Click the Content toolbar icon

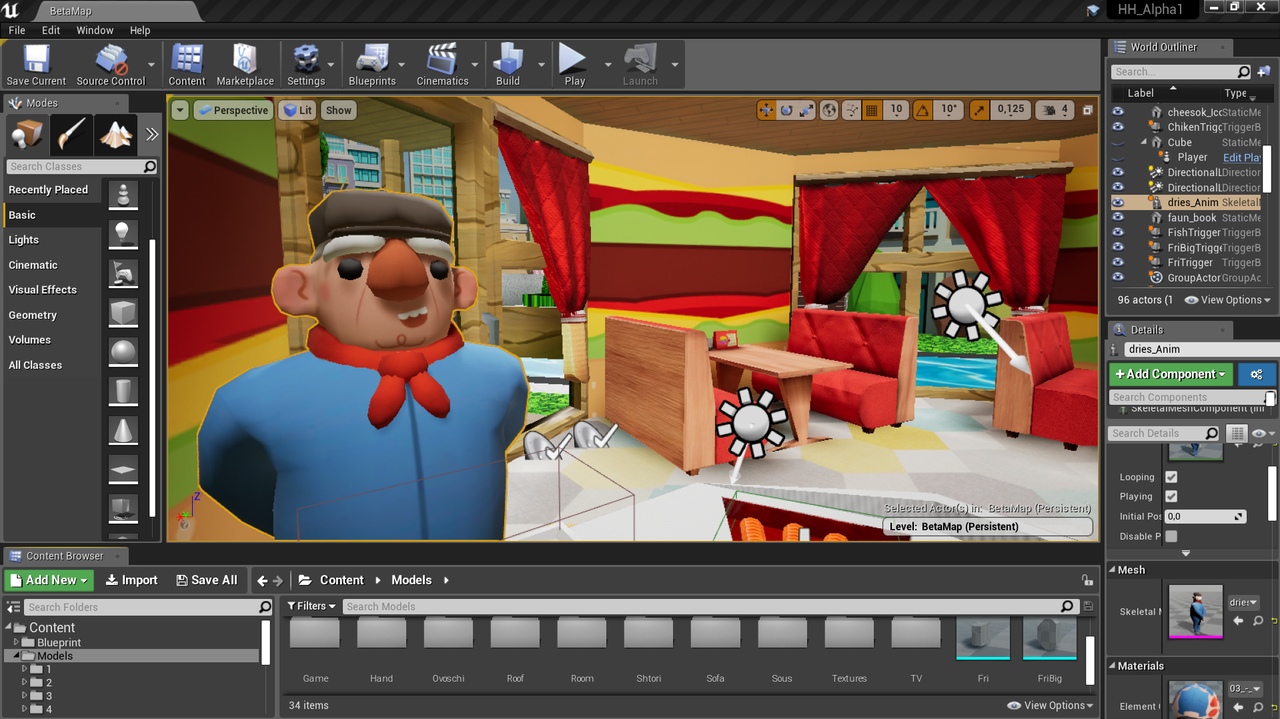point(186,65)
